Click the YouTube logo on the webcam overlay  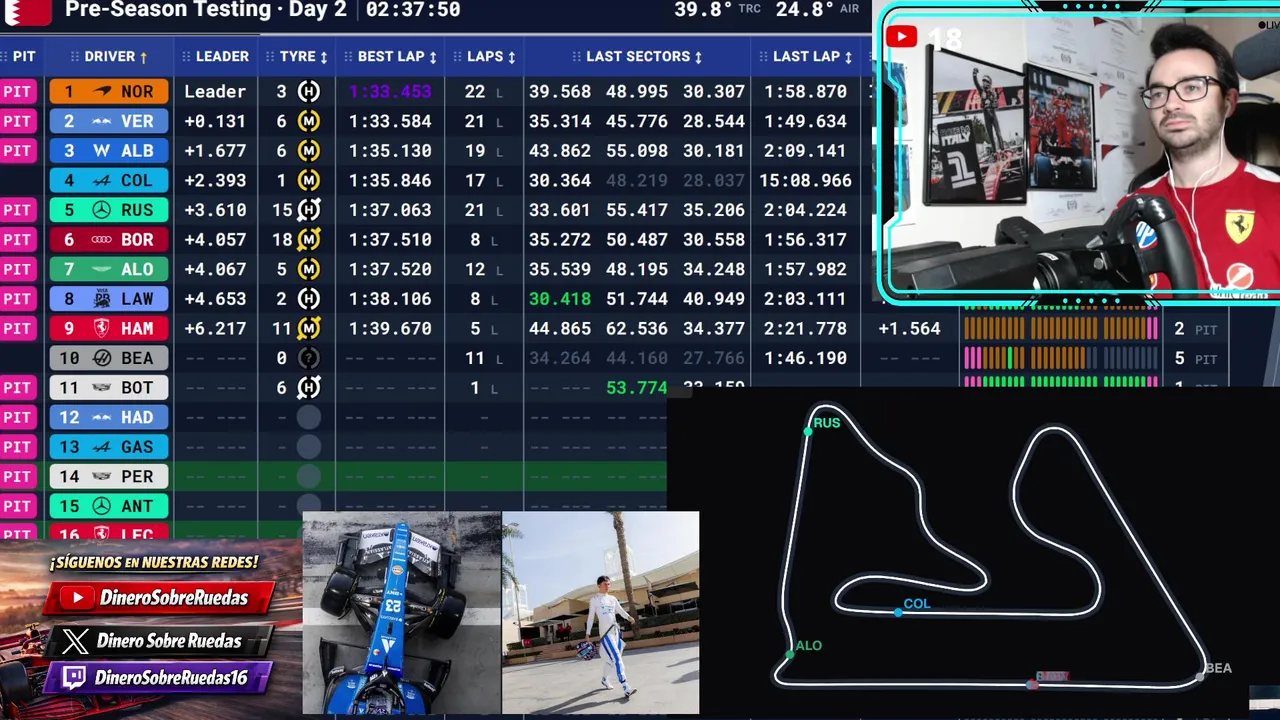(x=901, y=37)
